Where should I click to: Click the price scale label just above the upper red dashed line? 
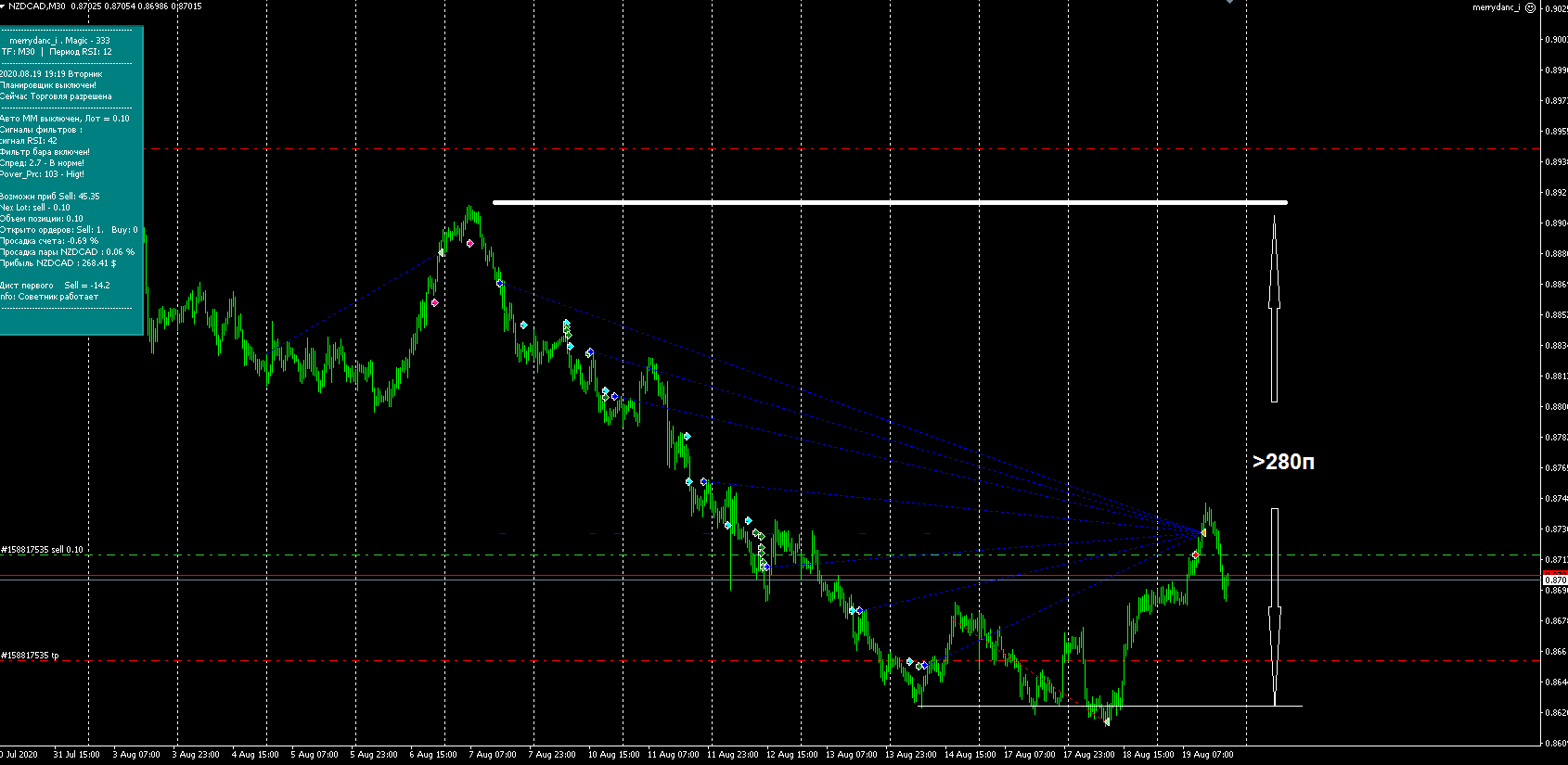[x=1556, y=132]
